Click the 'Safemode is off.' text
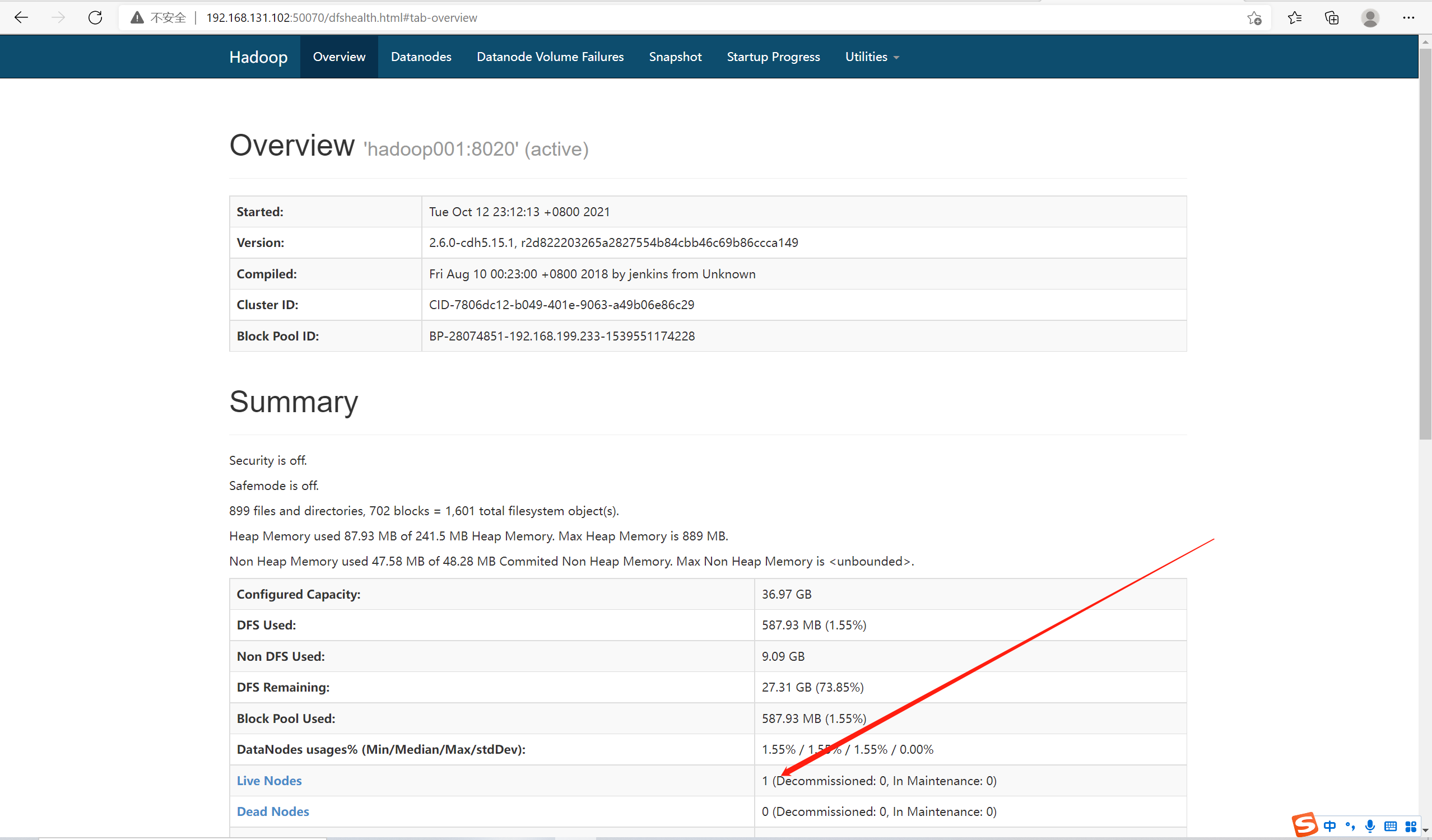This screenshot has height=840, width=1432. click(x=274, y=486)
